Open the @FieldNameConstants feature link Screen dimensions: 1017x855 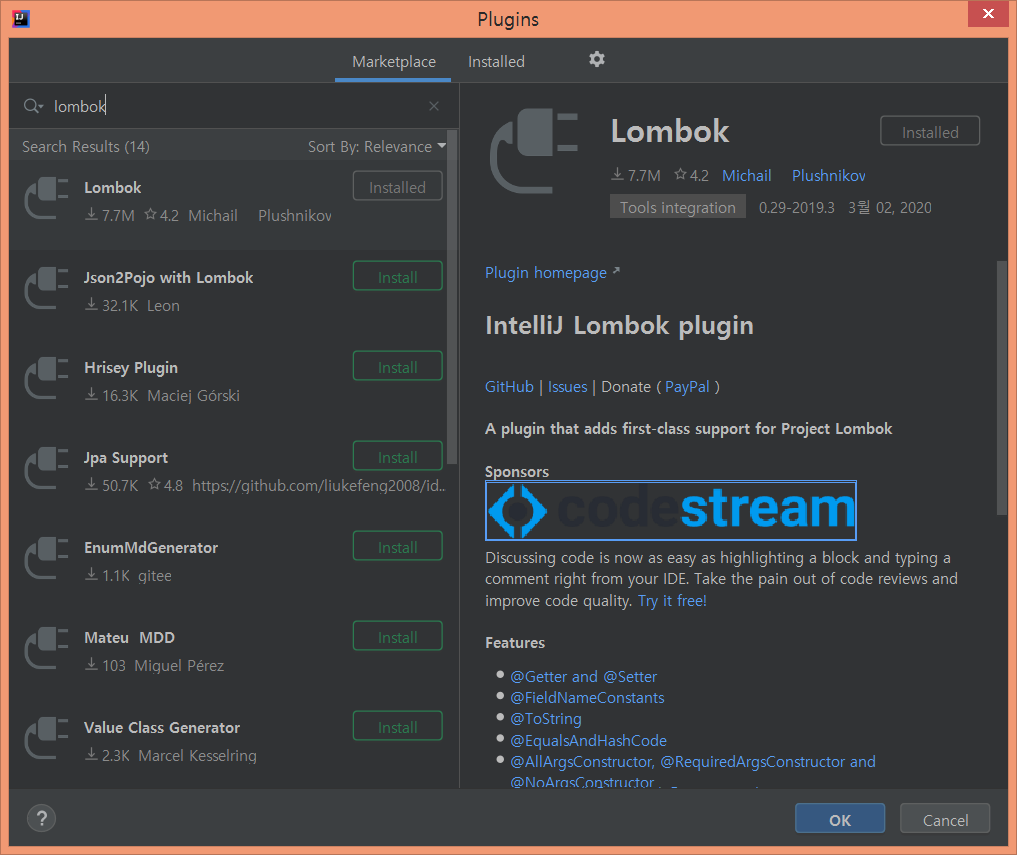pyautogui.click(x=587, y=698)
